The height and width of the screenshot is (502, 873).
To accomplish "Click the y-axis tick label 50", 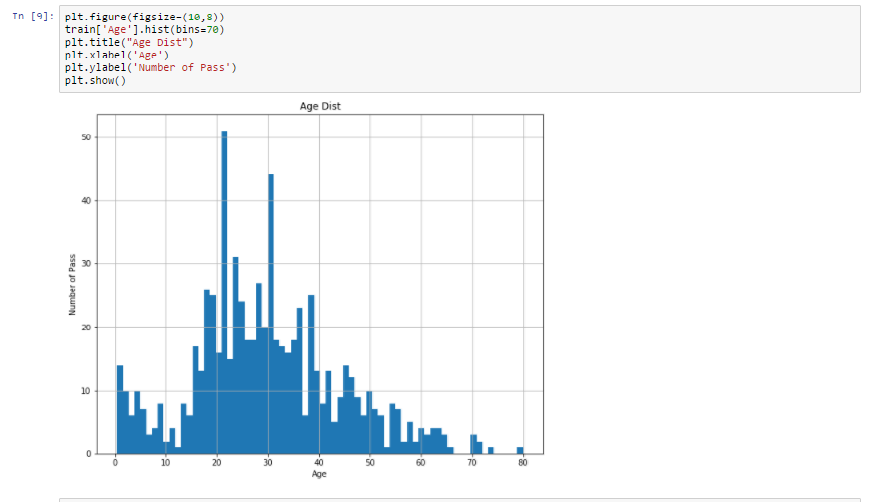I will point(86,137).
